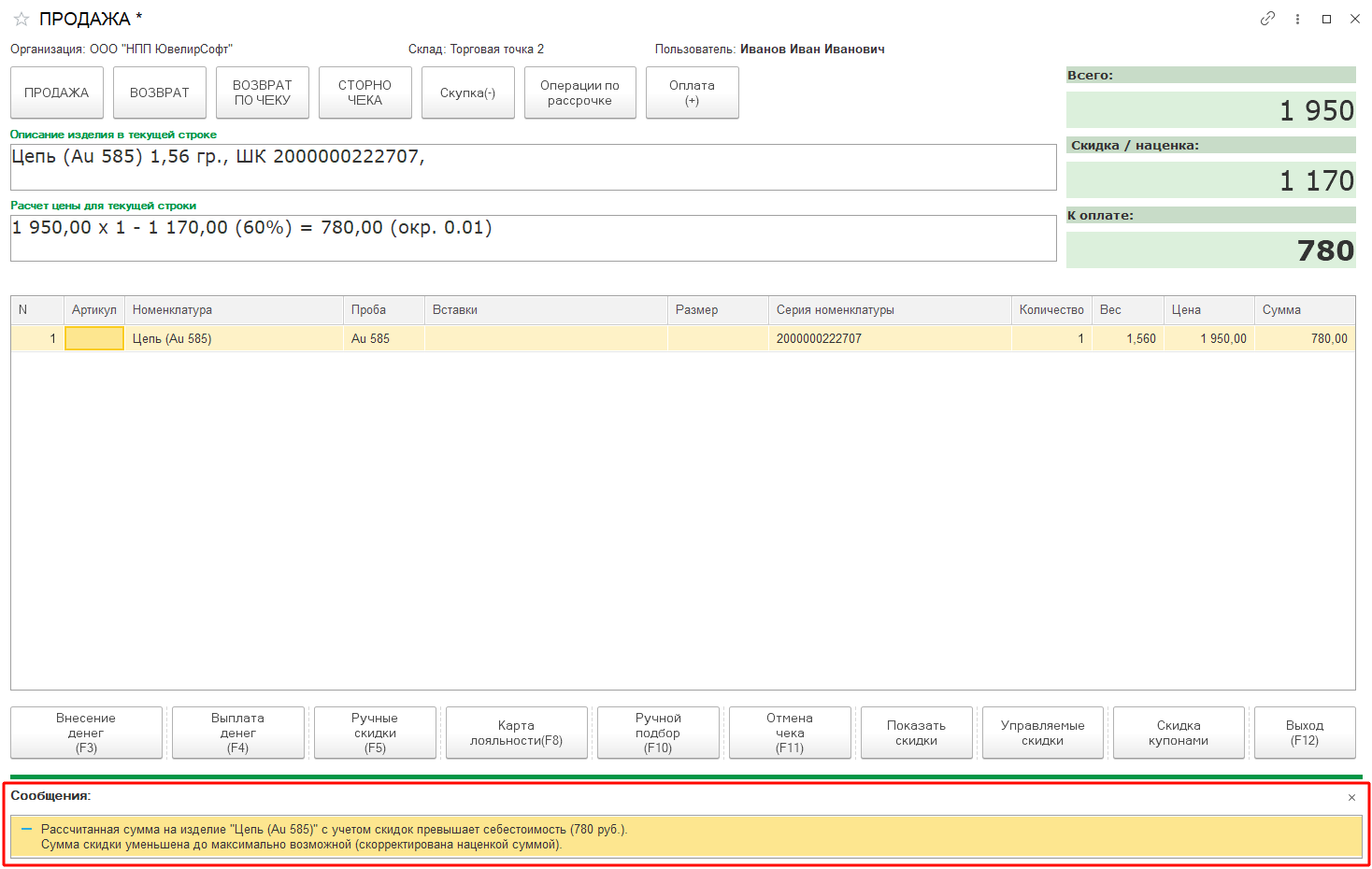Click the К оплате value 780
The height and width of the screenshot is (869, 1372).
pos(1211,250)
